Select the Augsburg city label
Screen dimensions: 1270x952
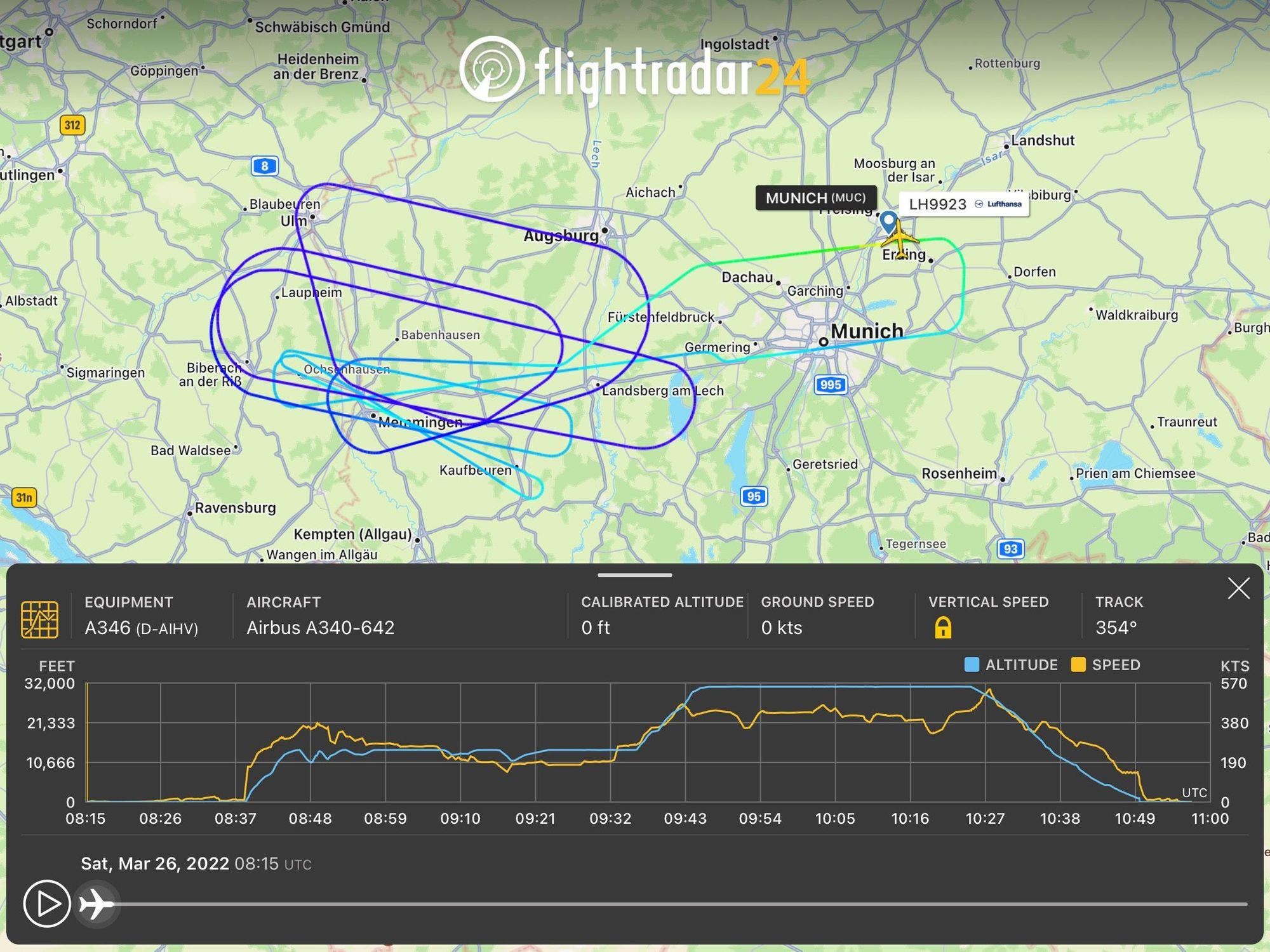click(561, 236)
